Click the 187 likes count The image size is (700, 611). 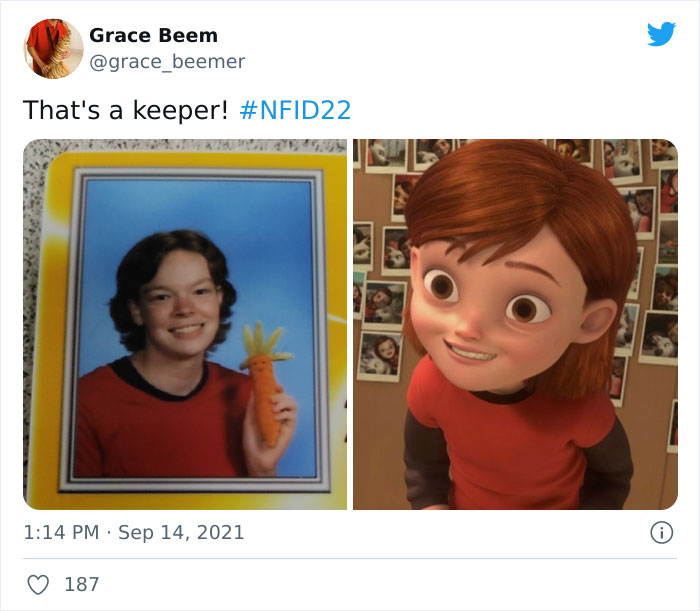click(82, 584)
